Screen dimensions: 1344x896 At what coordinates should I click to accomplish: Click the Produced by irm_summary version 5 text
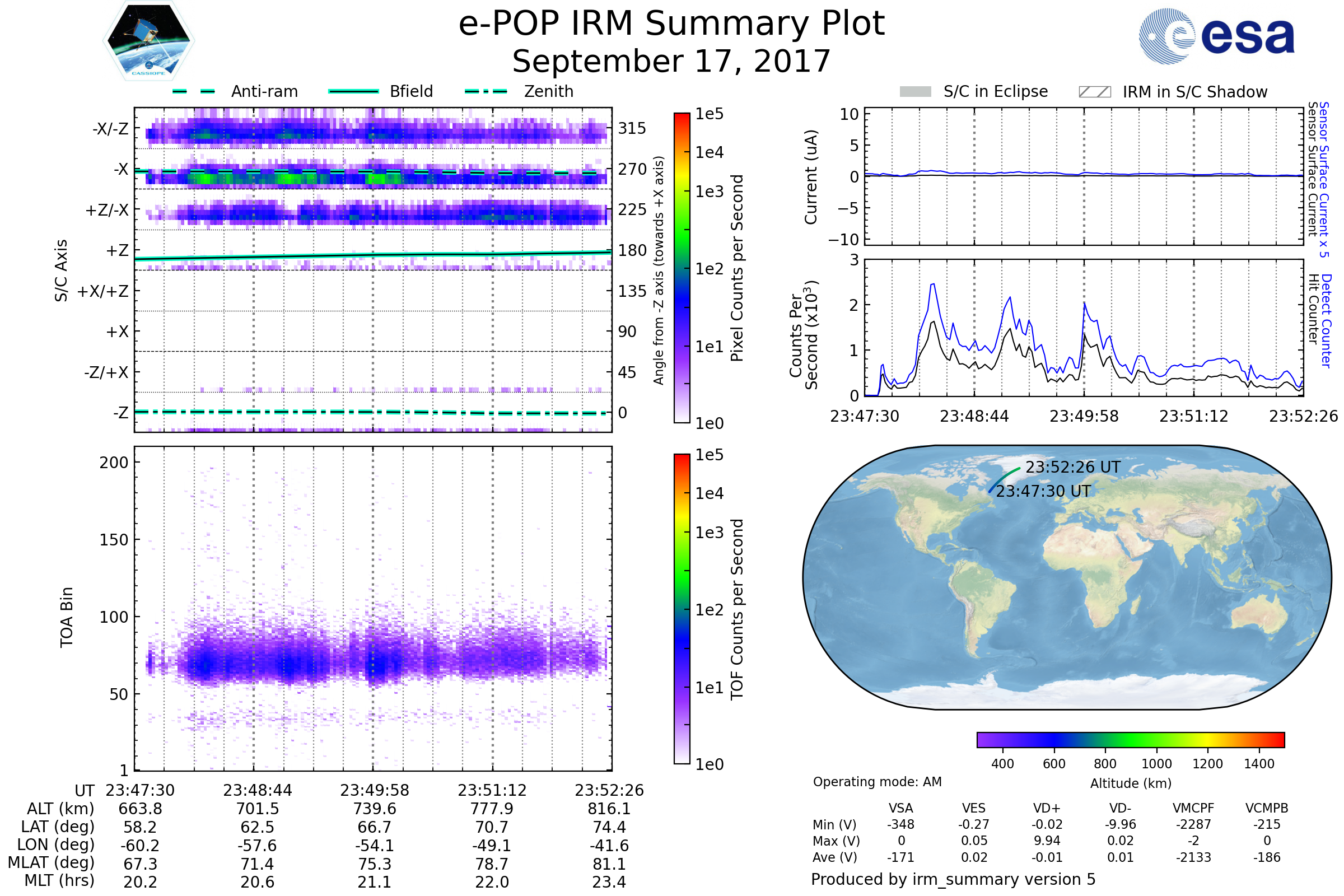[x=953, y=879]
